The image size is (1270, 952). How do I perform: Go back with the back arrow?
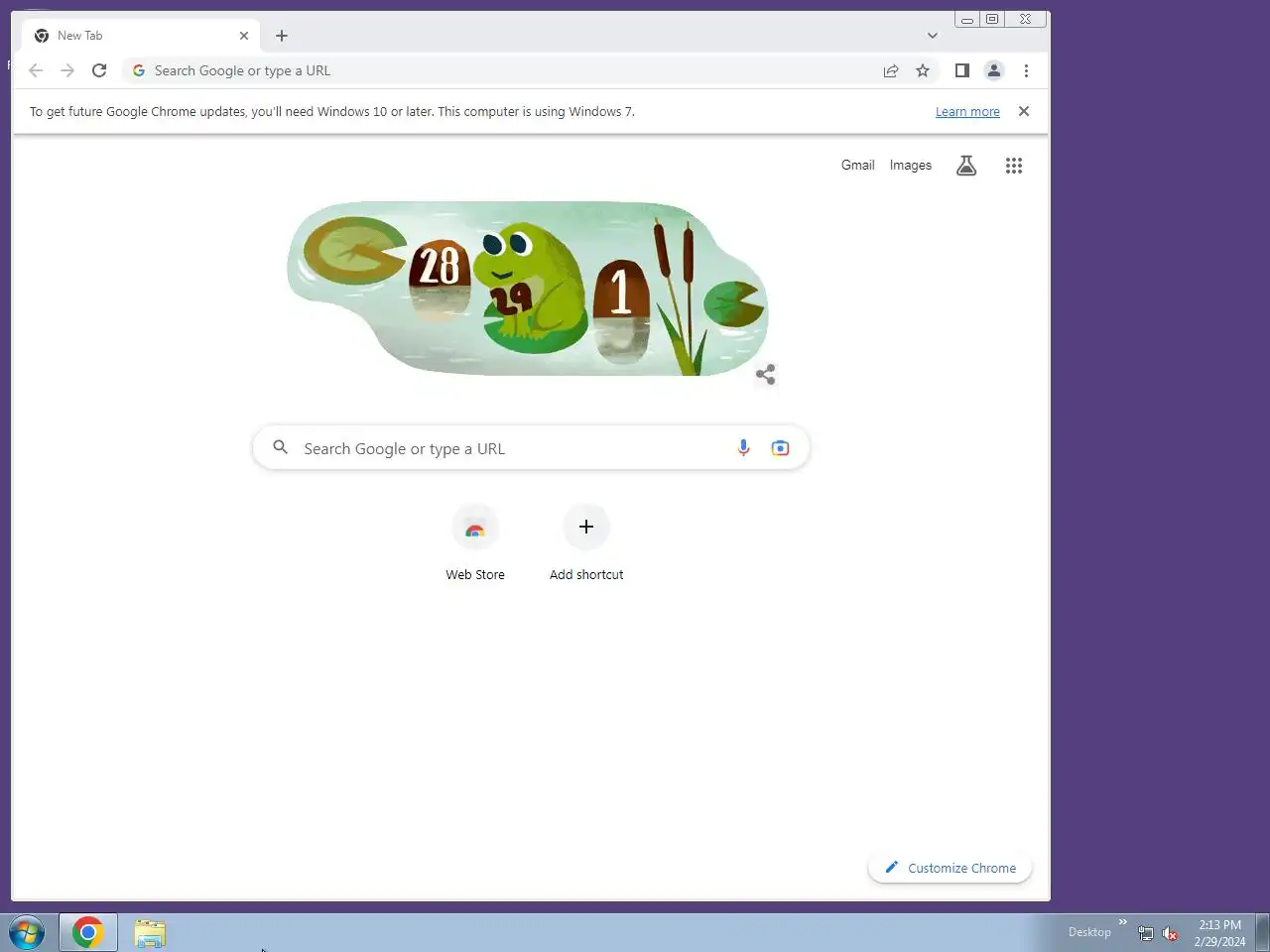point(36,70)
